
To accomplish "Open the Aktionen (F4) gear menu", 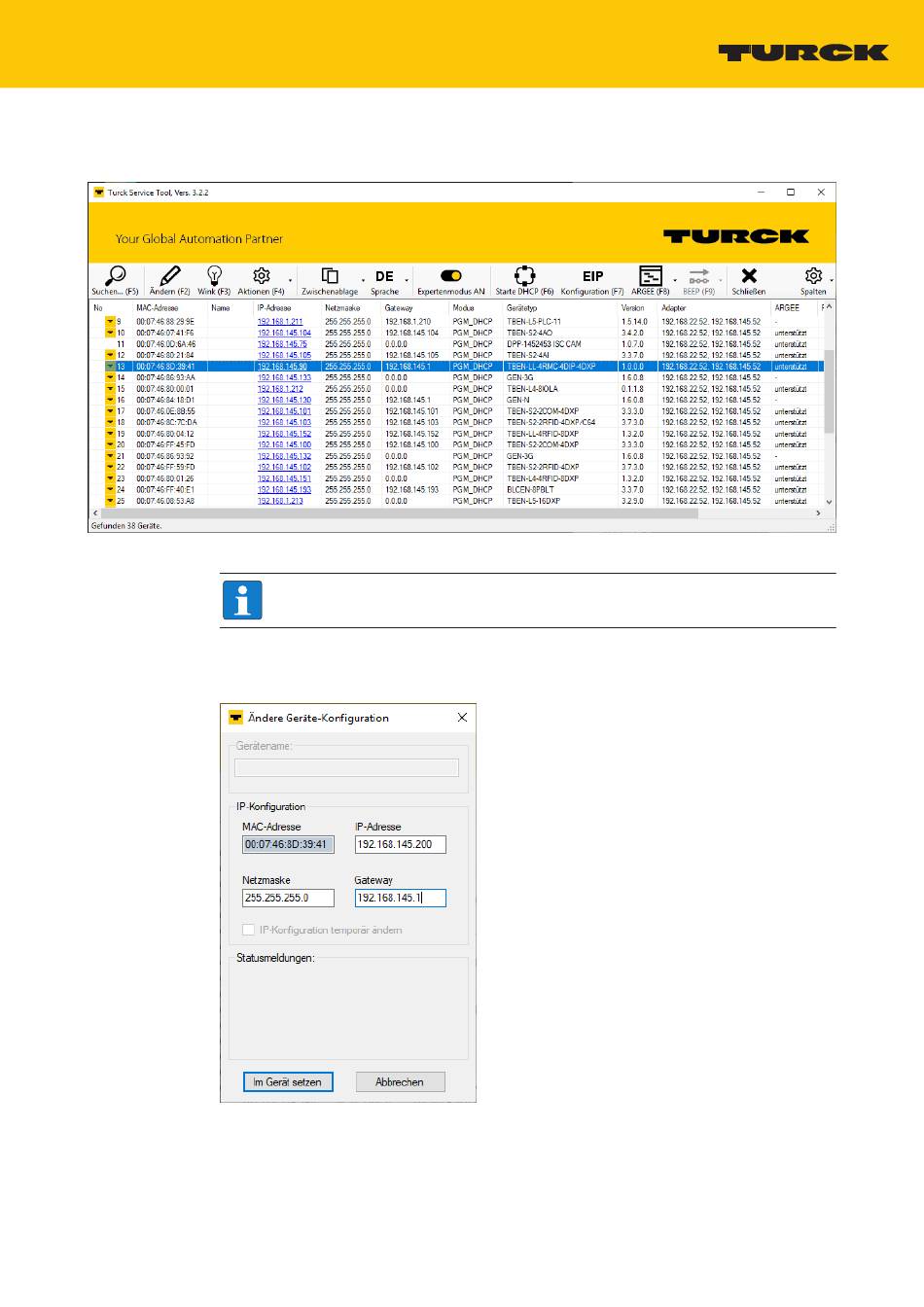I will pyautogui.click(x=261, y=280).
